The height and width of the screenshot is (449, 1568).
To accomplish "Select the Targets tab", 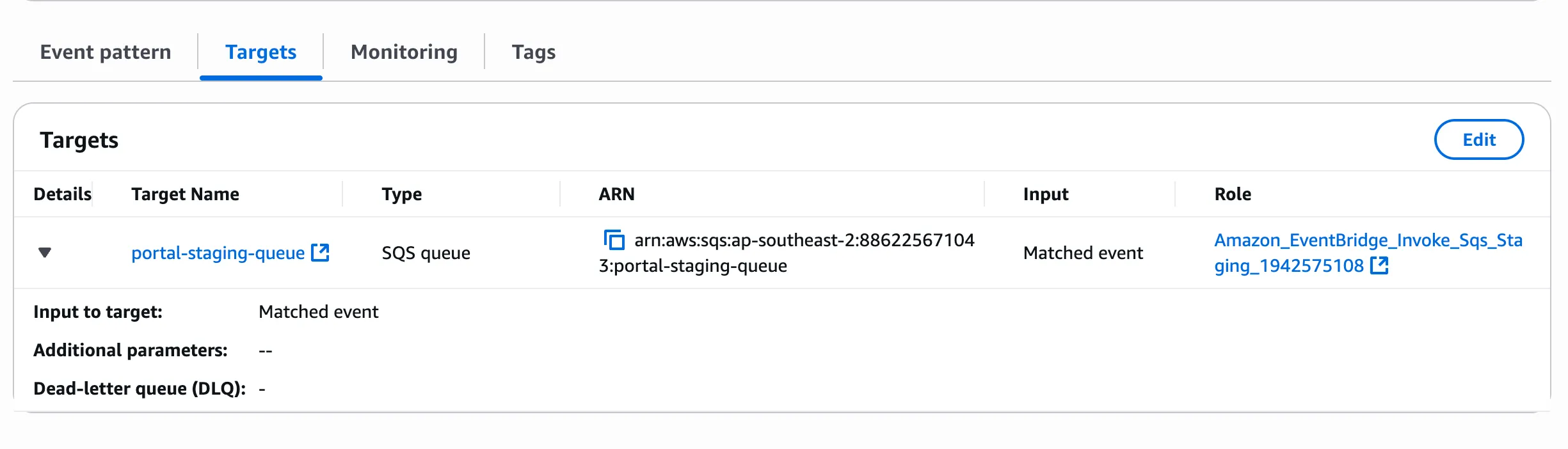I will tap(260, 52).
